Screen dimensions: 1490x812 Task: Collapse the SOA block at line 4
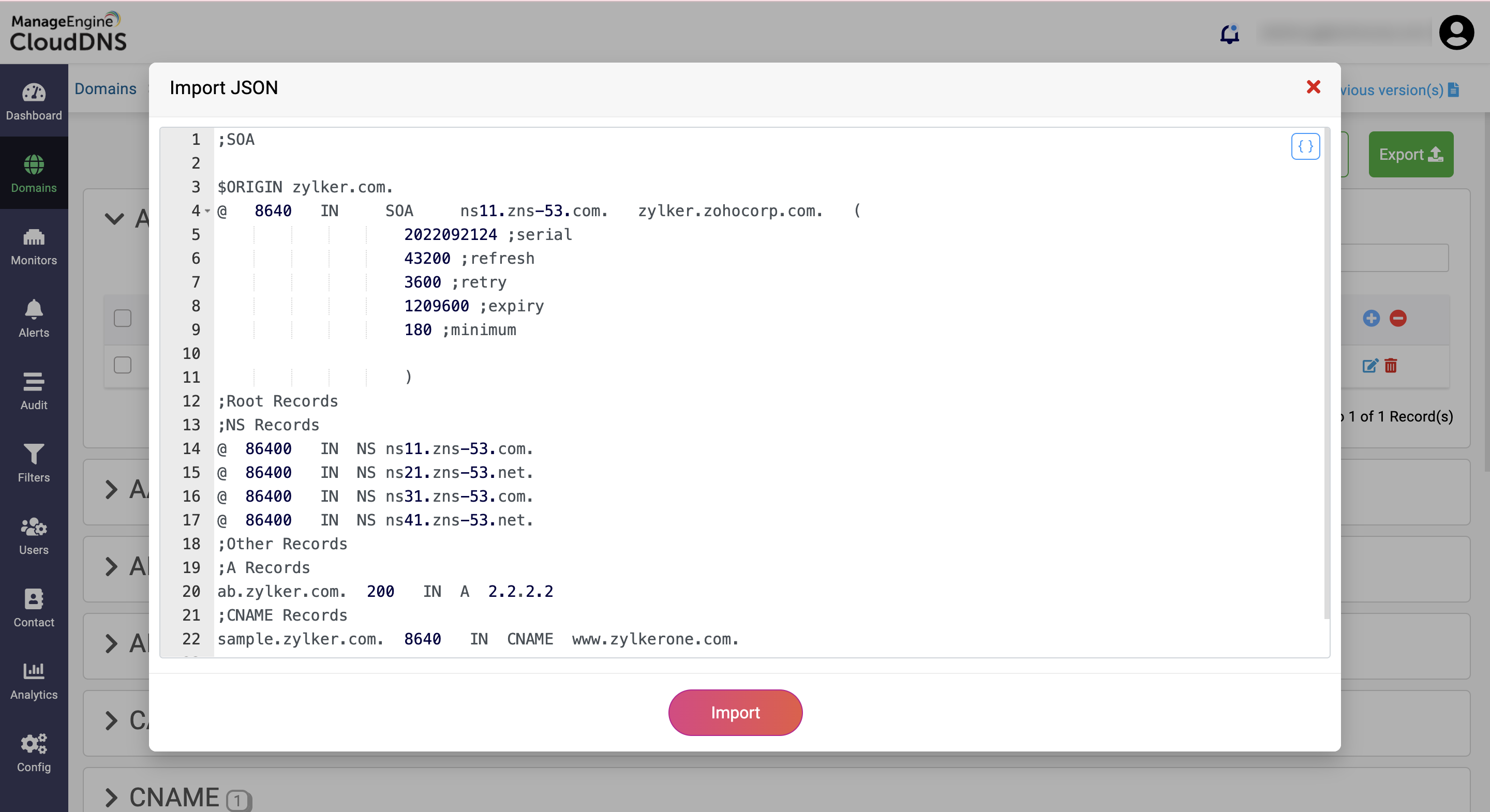(x=207, y=211)
